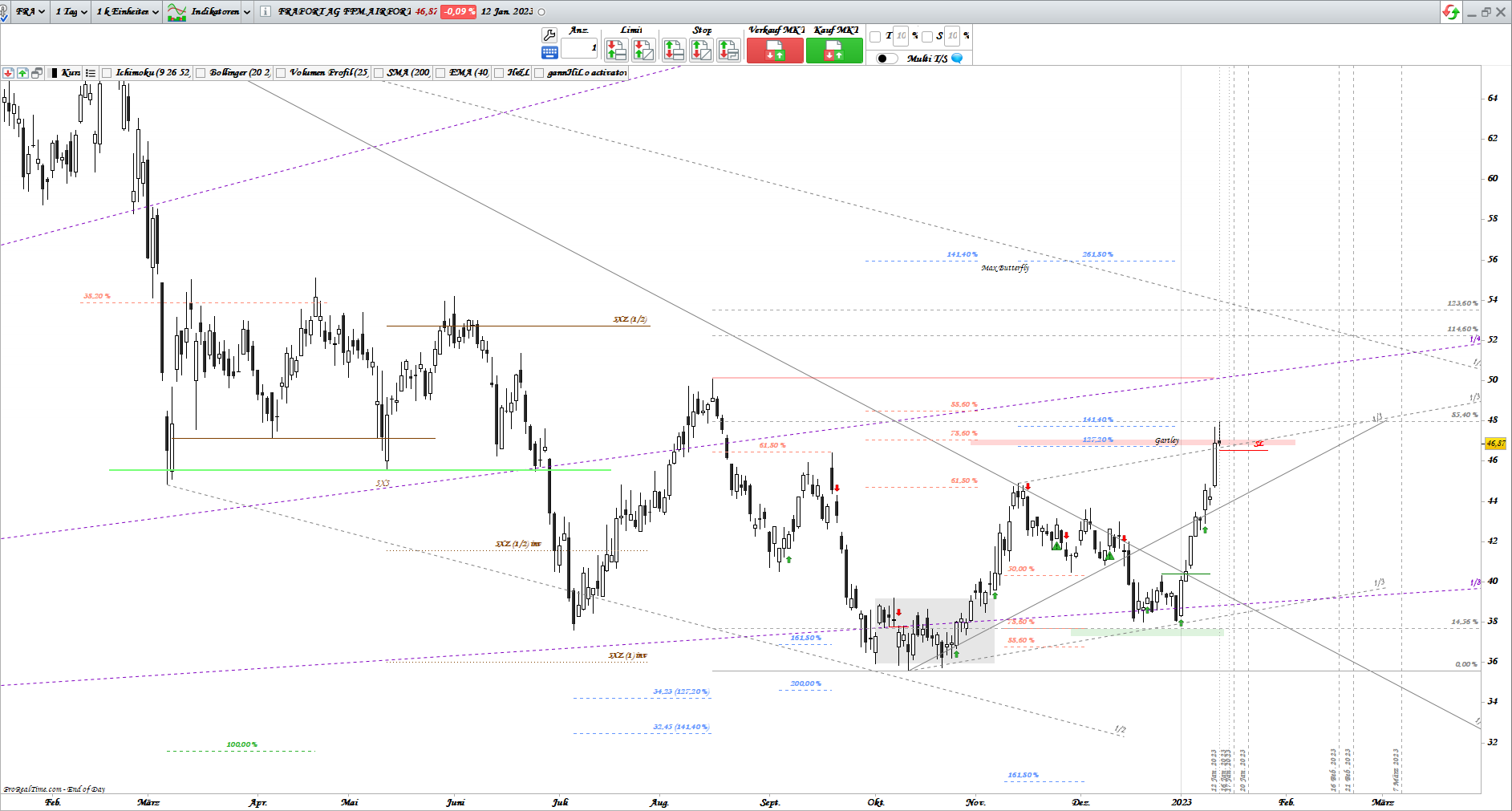The height and width of the screenshot is (811, 1512).
Task: Open the 1 Tag timeframe dropdown
Action: point(71,12)
